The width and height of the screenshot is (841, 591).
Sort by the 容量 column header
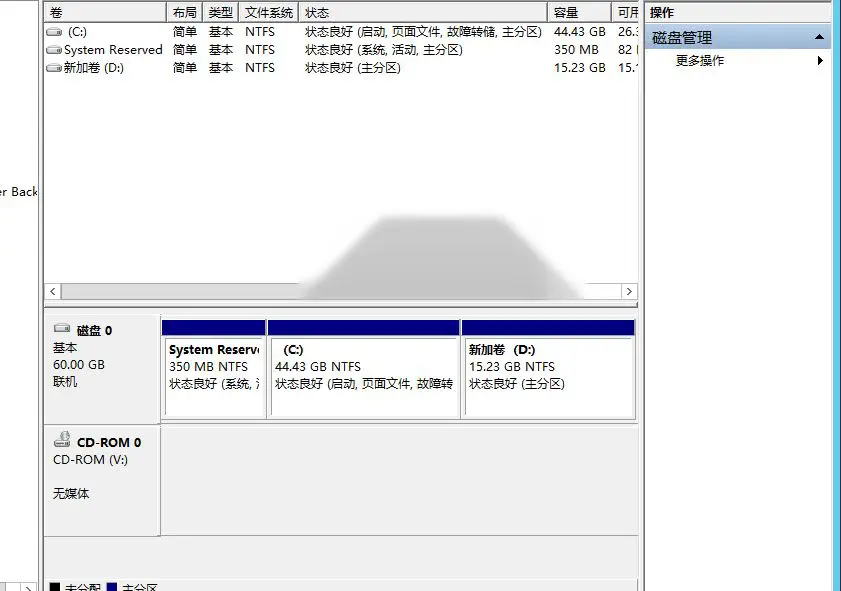(x=579, y=12)
